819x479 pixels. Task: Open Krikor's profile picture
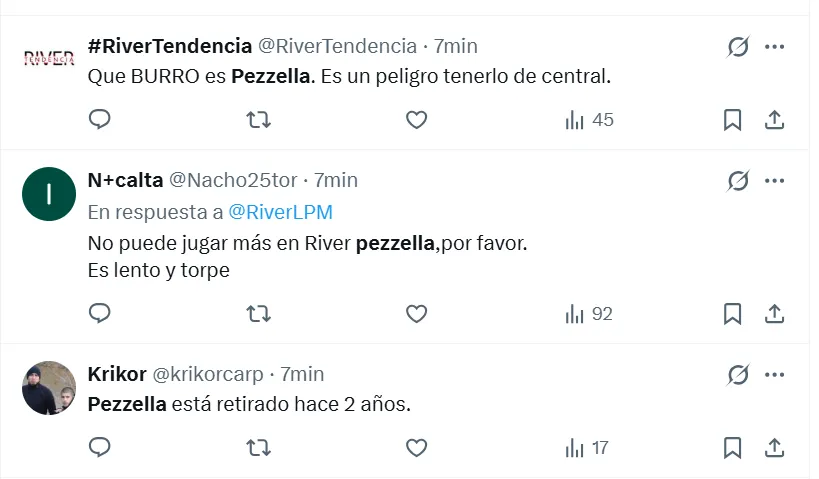[x=49, y=387]
